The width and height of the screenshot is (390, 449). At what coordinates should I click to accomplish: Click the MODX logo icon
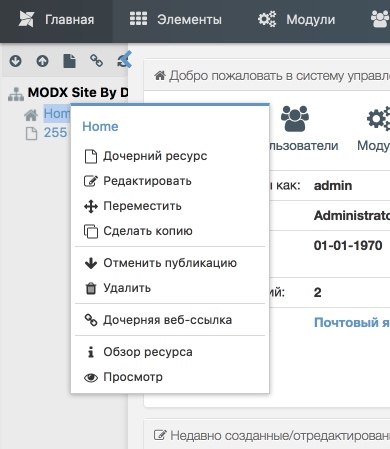26,19
